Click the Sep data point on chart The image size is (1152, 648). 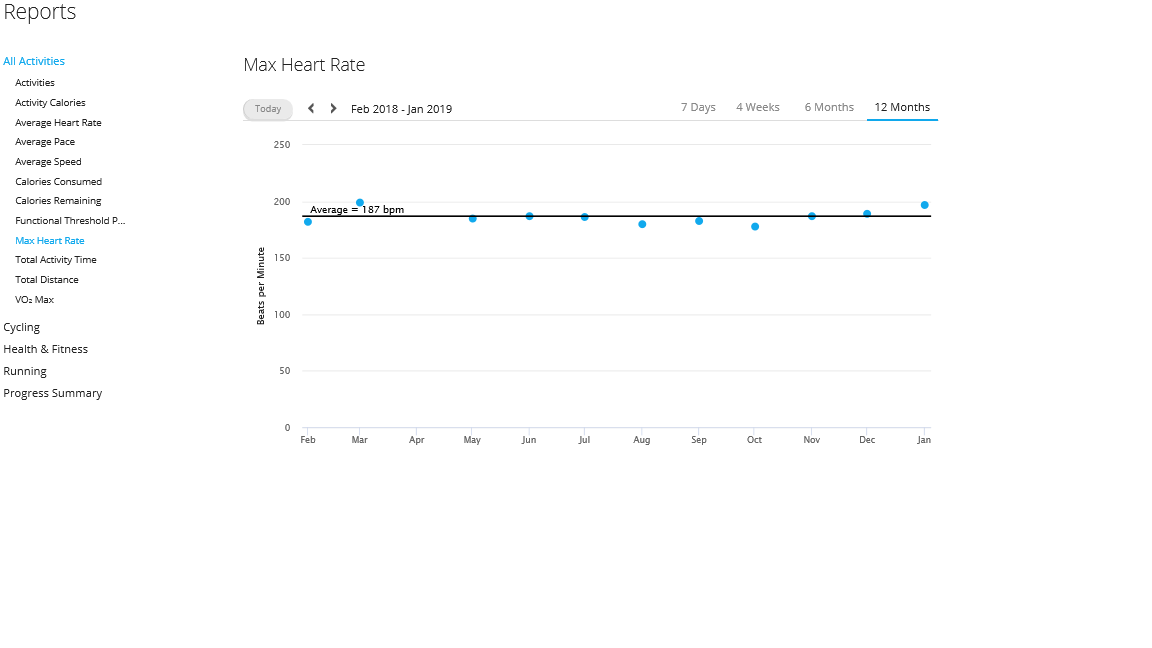coord(699,221)
